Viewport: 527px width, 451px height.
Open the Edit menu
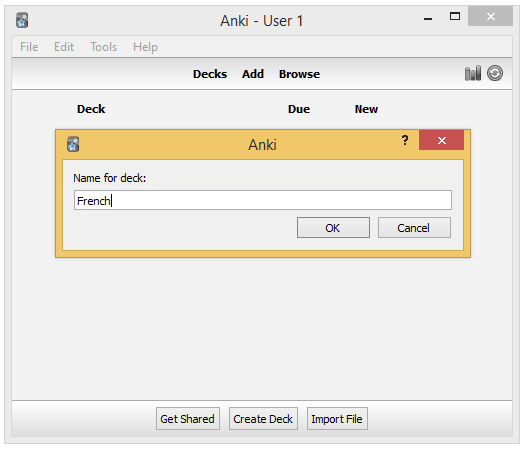point(64,47)
